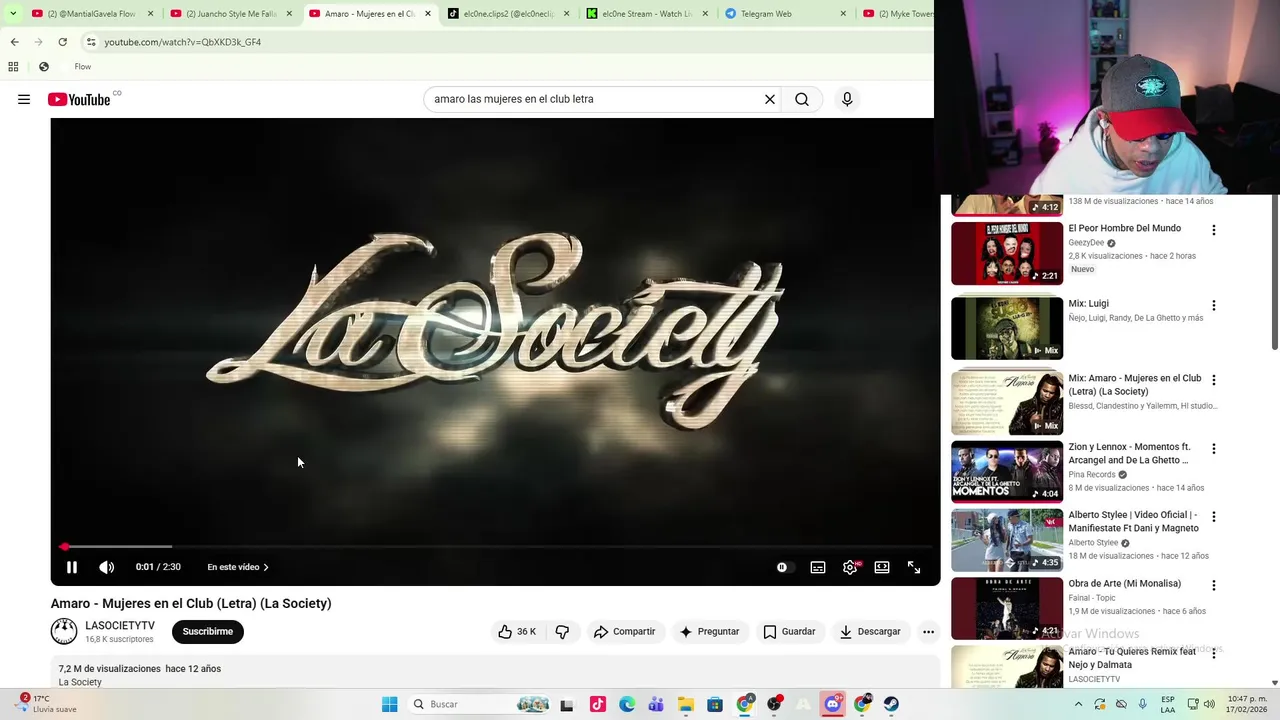Switch to the Myke Towers tab
1280x720 pixels.
tap(898, 14)
